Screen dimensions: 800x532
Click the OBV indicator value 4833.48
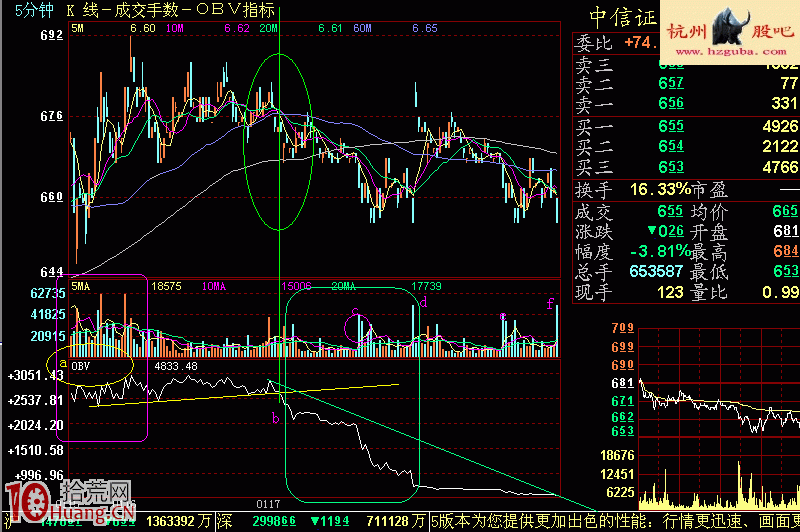[x=176, y=366]
